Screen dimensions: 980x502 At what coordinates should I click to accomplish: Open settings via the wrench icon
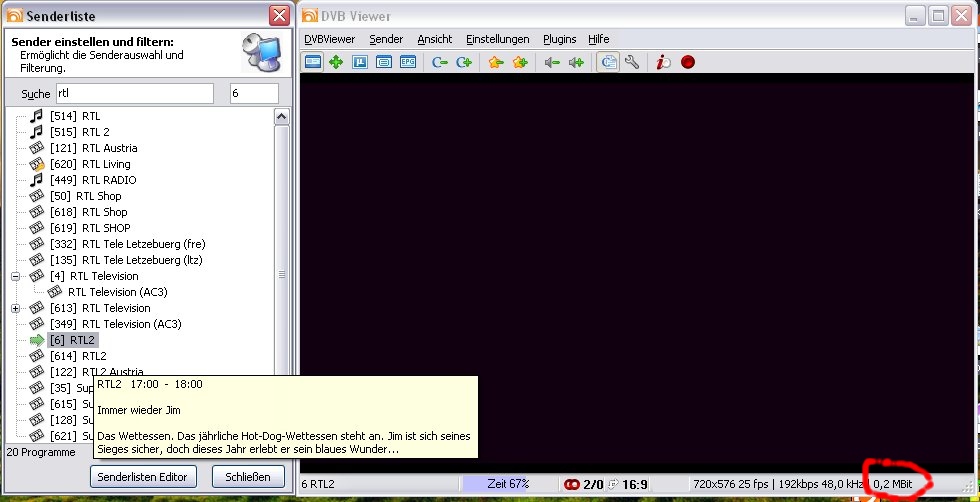(632, 62)
